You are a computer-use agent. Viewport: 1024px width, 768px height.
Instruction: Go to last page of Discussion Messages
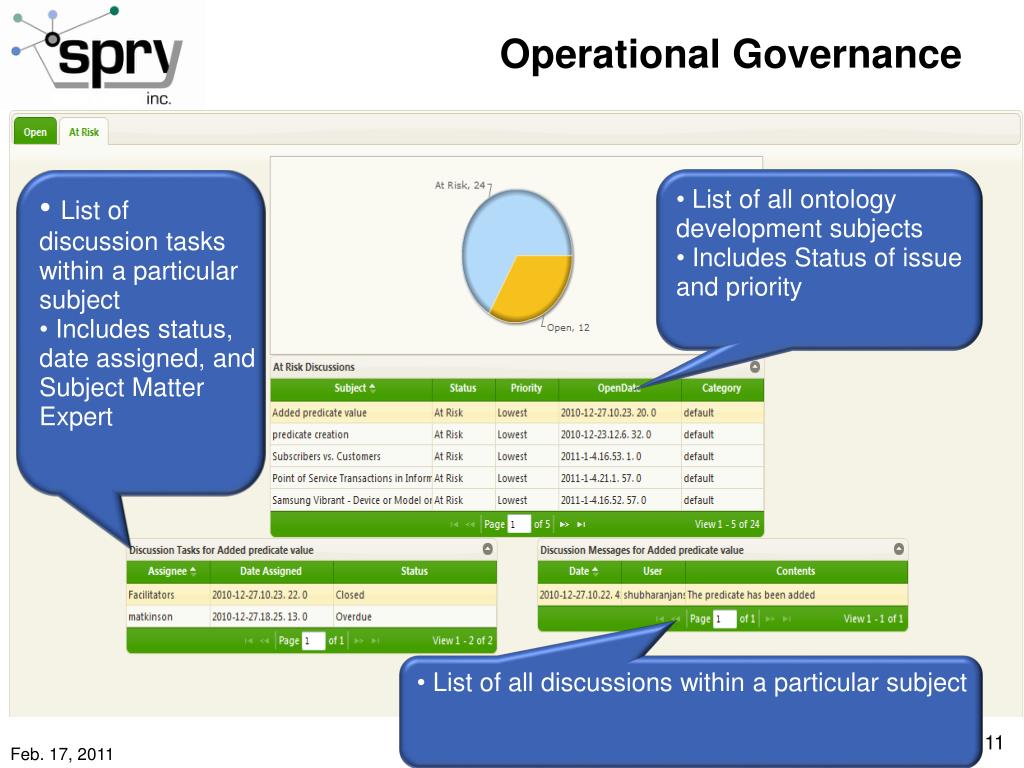(787, 619)
